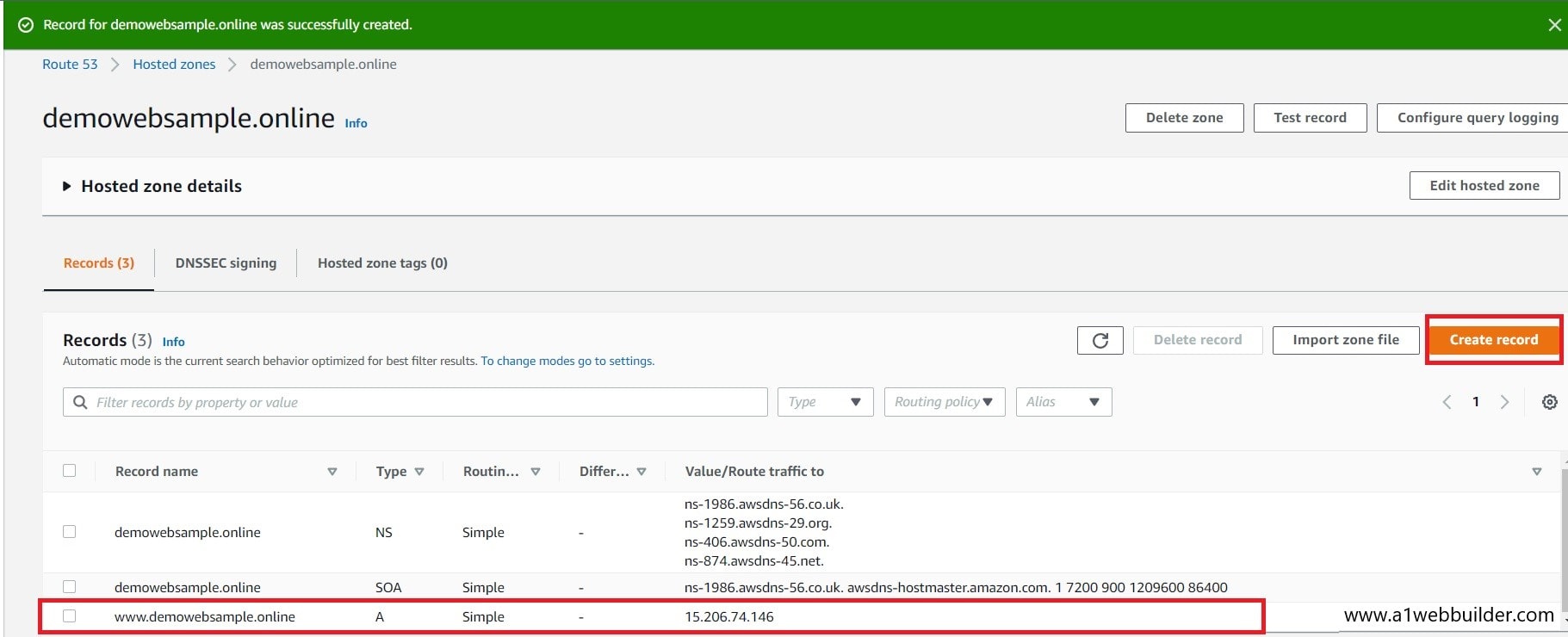Go to next page of records
1568x637 pixels.
[1504, 402]
